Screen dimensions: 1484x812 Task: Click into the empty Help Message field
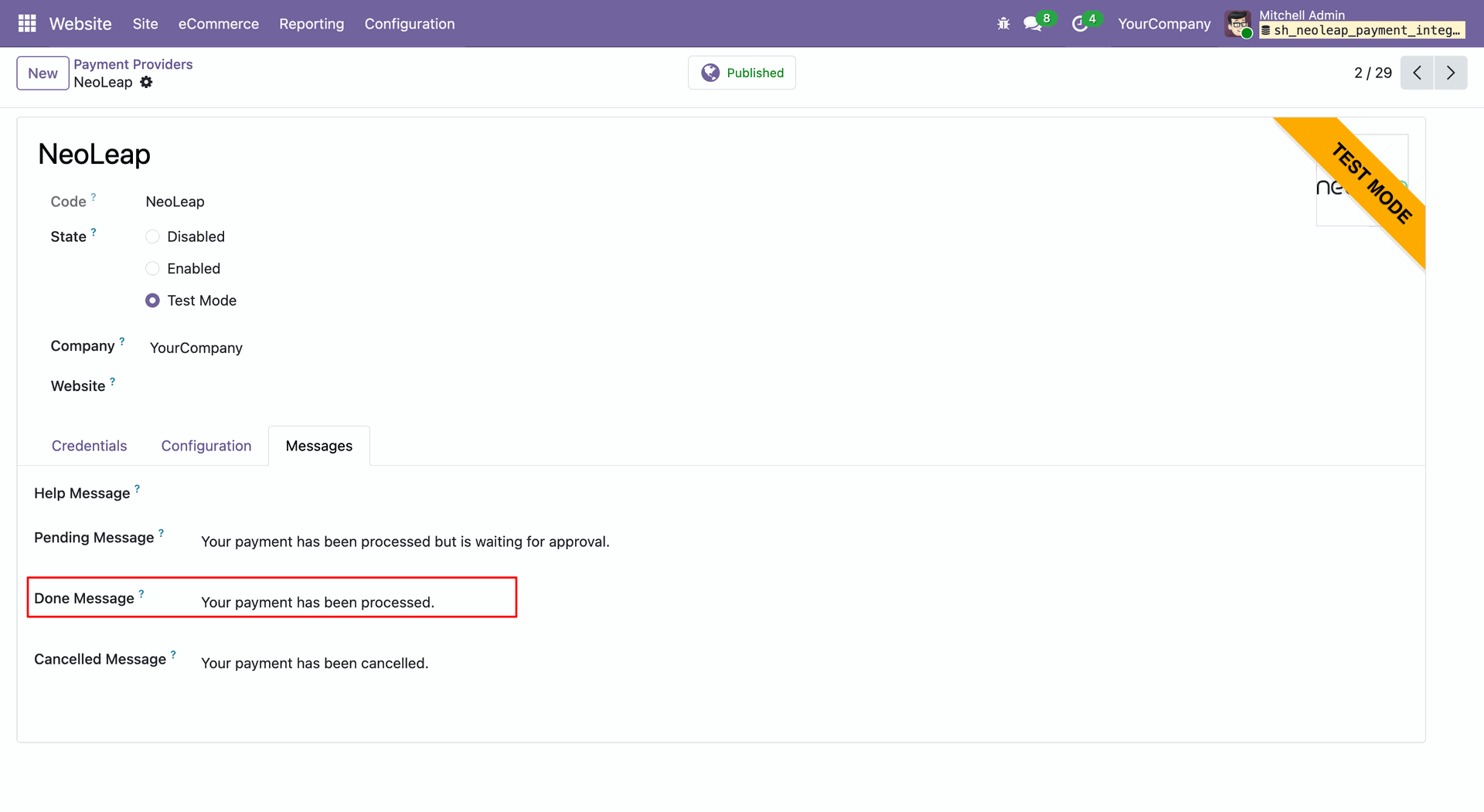coord(804,494)
